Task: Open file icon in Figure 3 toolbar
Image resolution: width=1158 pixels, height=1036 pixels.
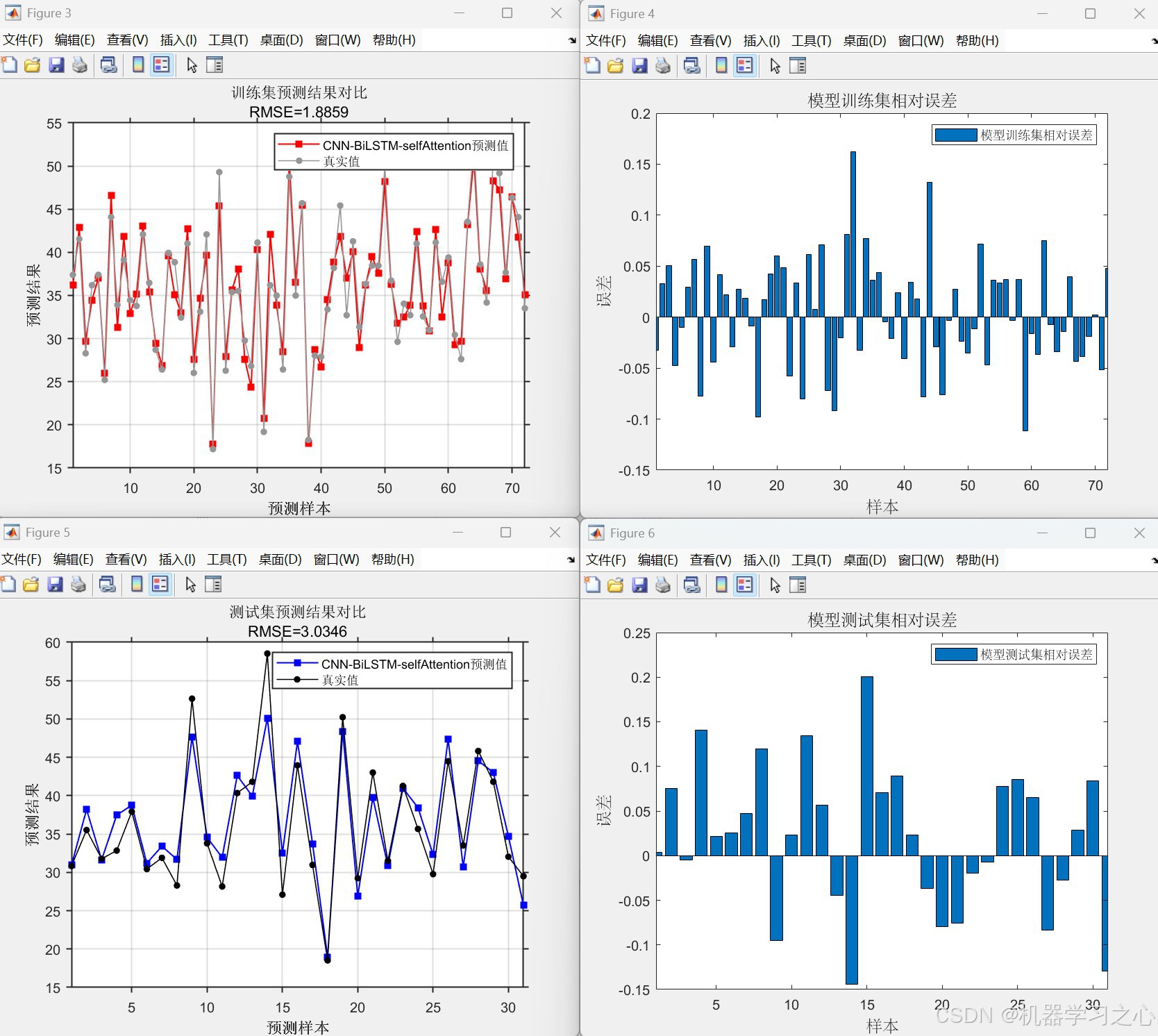Action: tap(32, 65)
